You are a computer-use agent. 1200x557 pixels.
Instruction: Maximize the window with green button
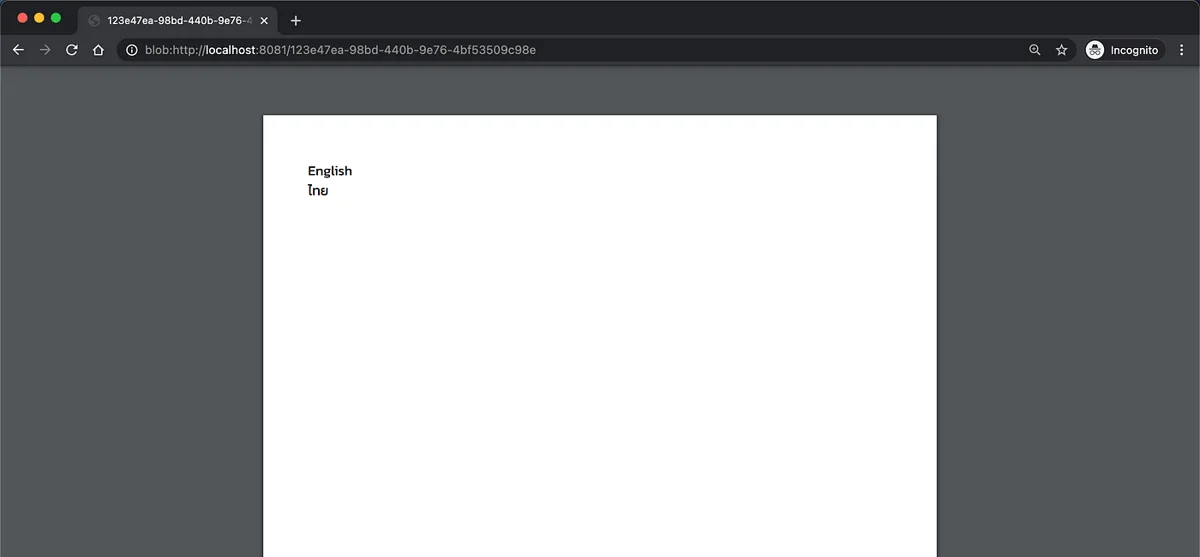56,18
